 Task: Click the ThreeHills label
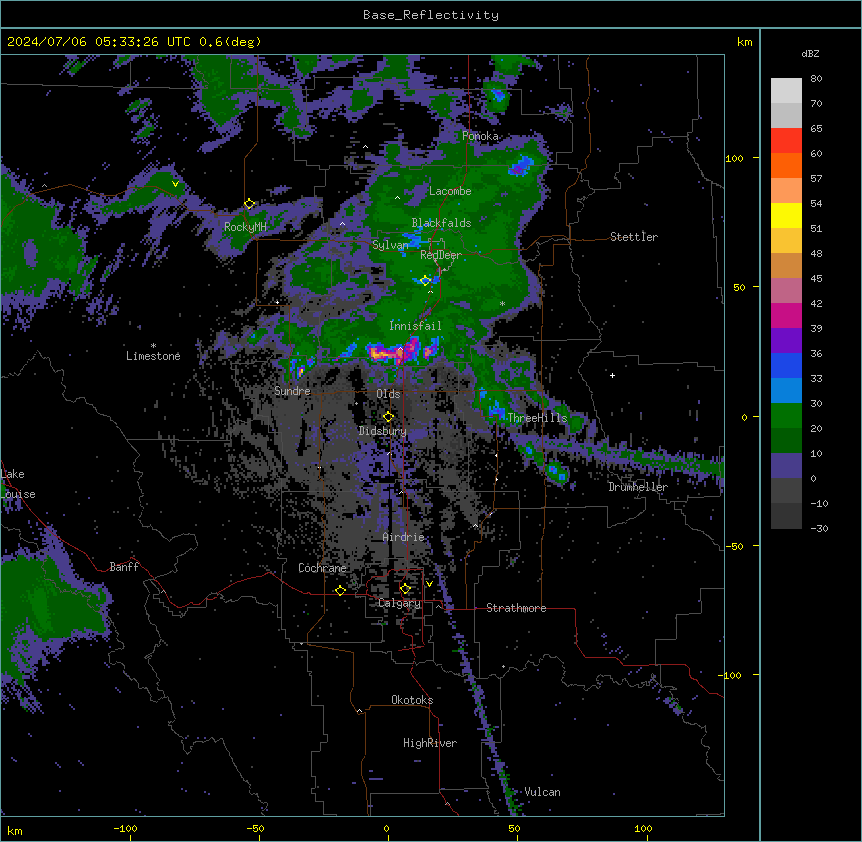[x=537, y=418]
